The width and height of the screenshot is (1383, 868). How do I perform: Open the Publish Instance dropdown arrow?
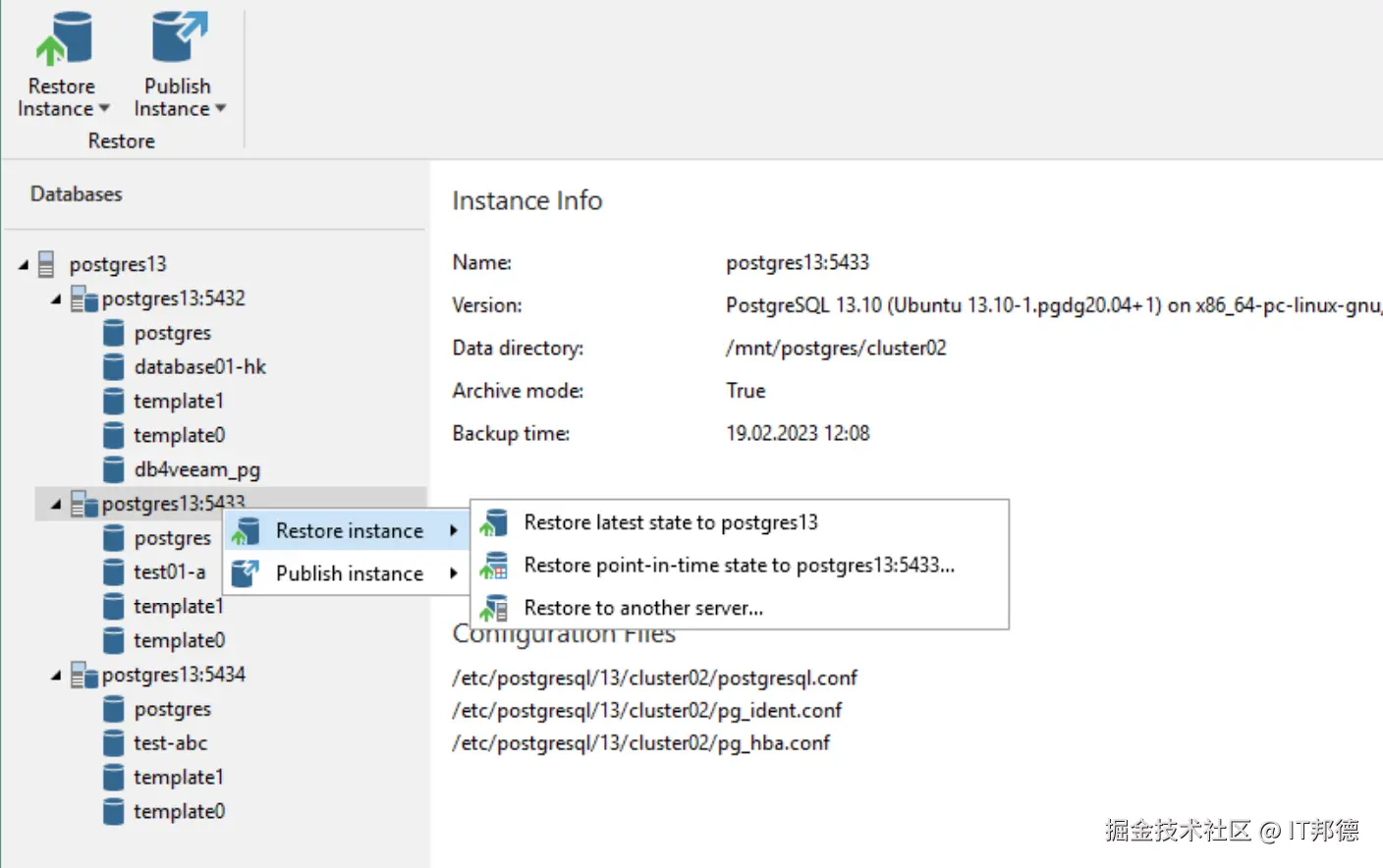click(220, 109)
